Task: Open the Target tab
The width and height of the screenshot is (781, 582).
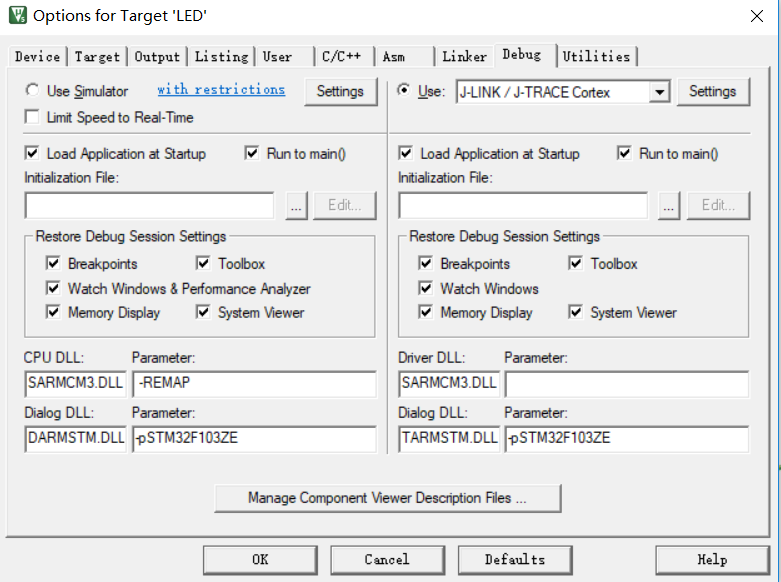Action: coord(97,57)
